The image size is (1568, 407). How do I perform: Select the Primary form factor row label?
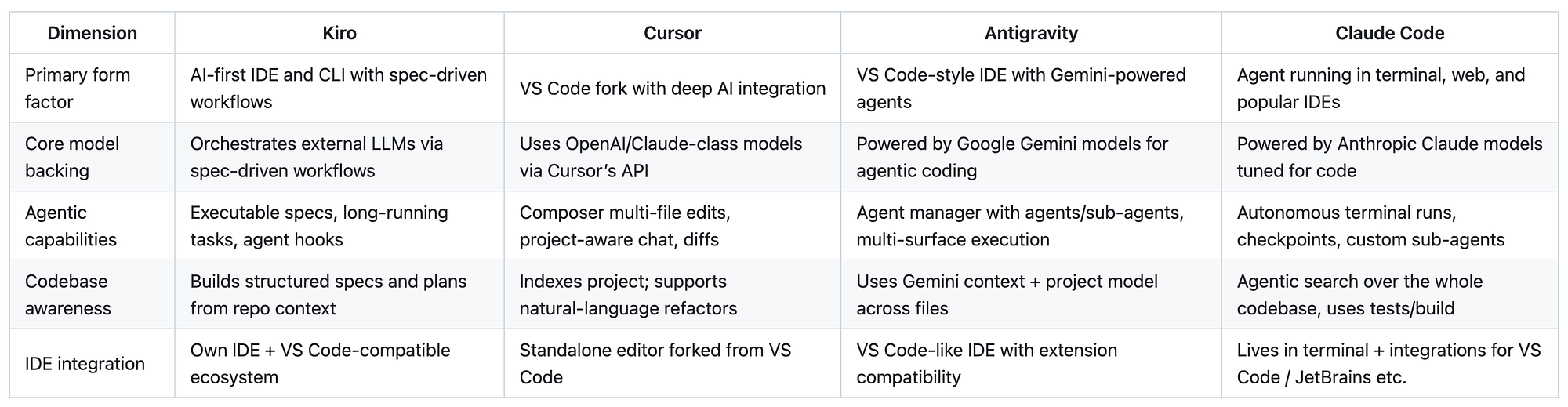[x=93, y=88]
